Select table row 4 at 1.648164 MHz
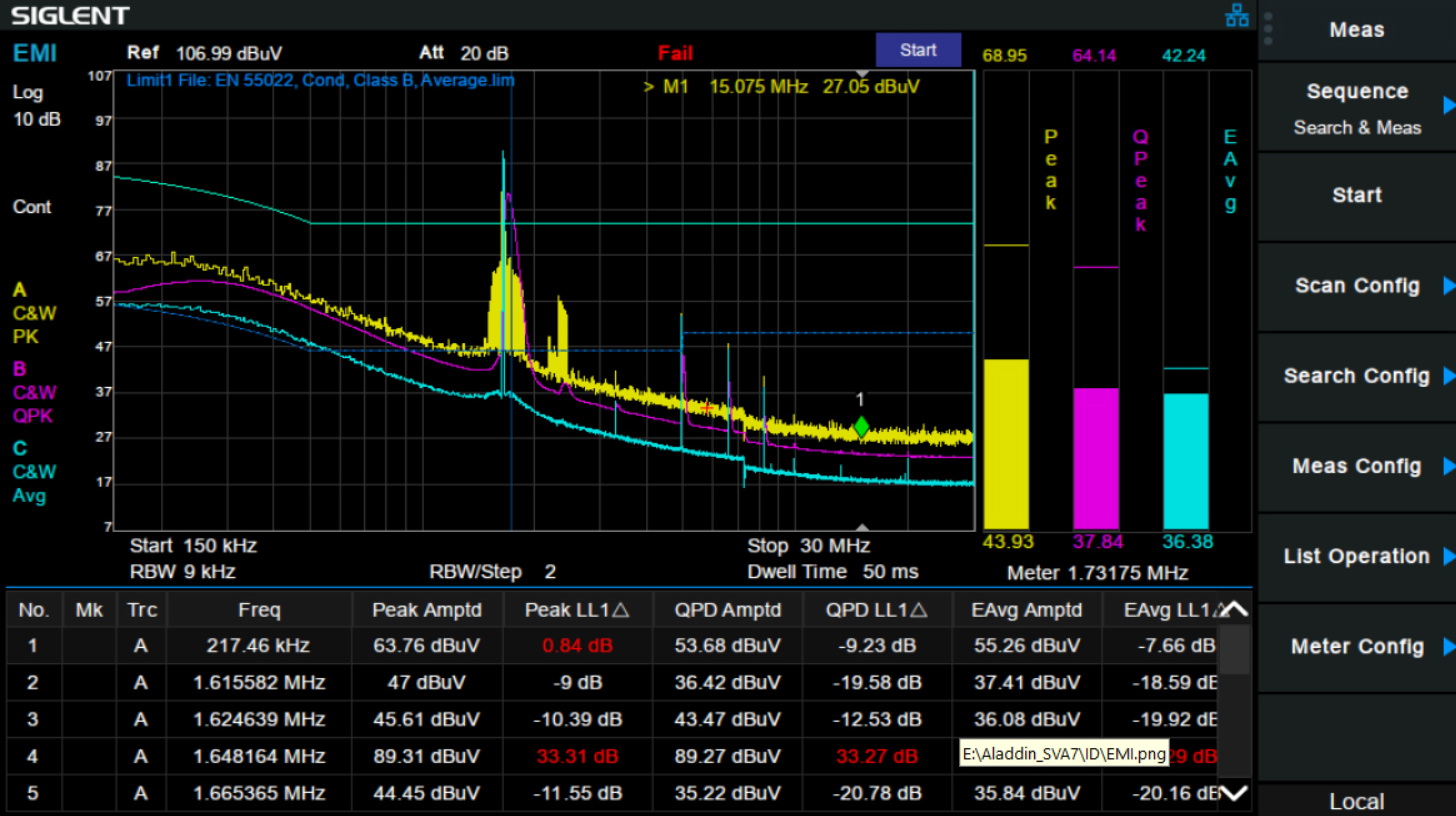This screenshot has width=1456, height=816. [x=259, y=756]
